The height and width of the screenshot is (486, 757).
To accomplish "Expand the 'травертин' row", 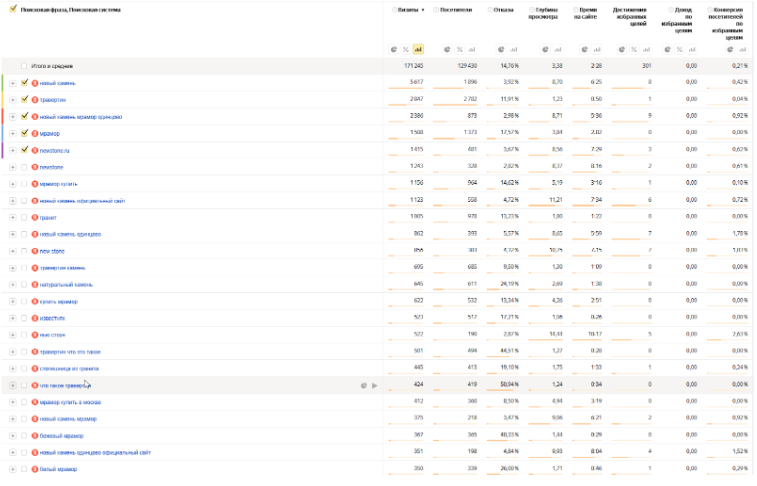I will (x=13, y=100).
